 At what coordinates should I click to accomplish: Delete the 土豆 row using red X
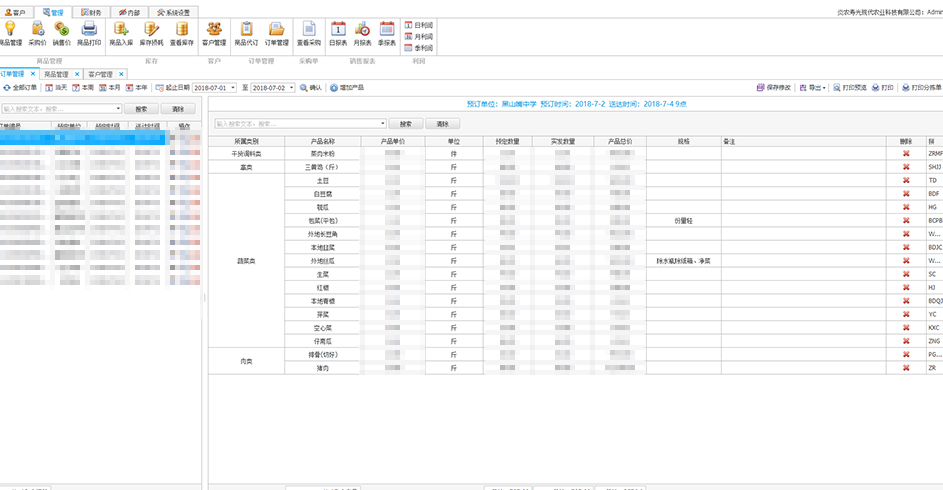click(x=906, y=180)
